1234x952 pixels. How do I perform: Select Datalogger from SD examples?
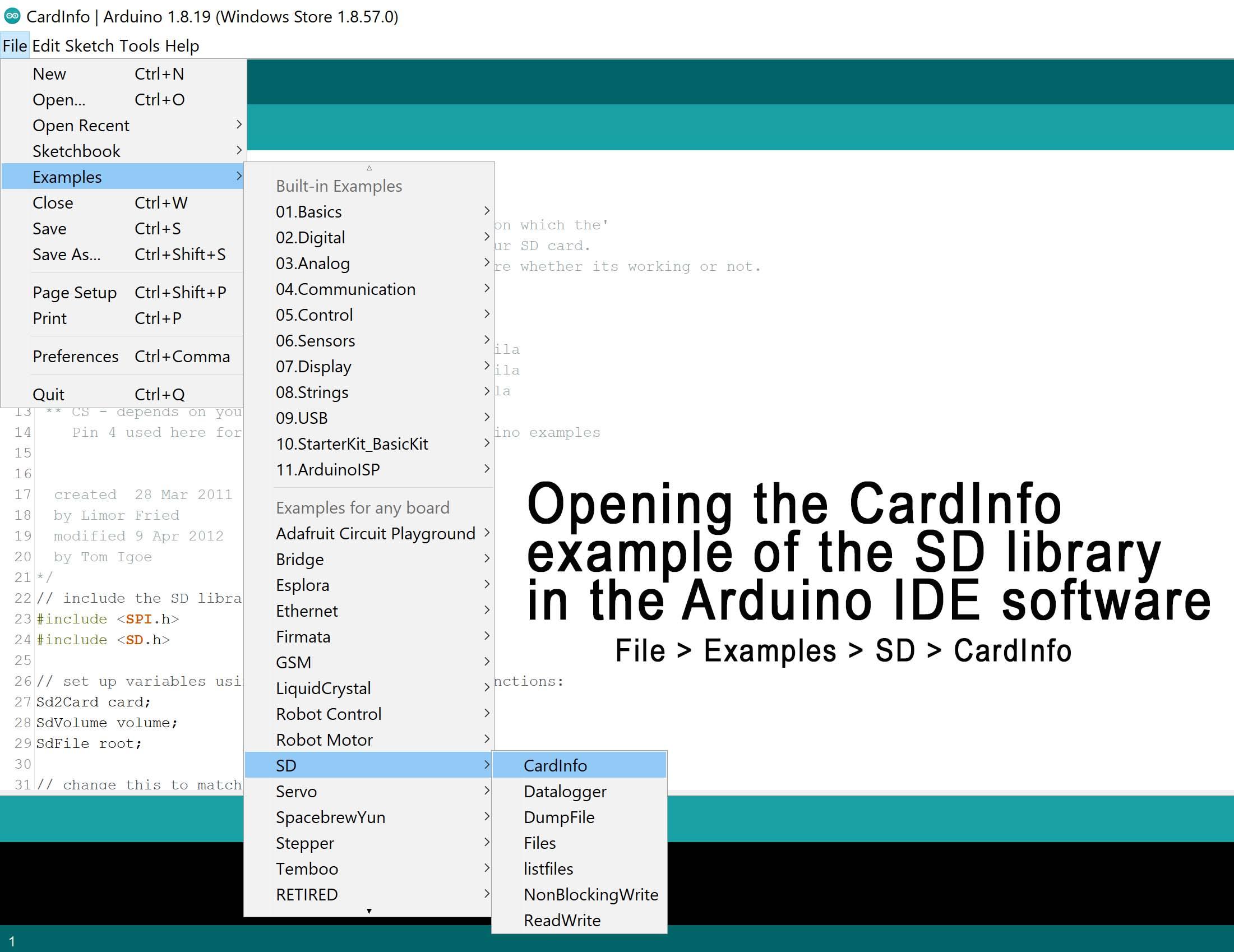567,791
